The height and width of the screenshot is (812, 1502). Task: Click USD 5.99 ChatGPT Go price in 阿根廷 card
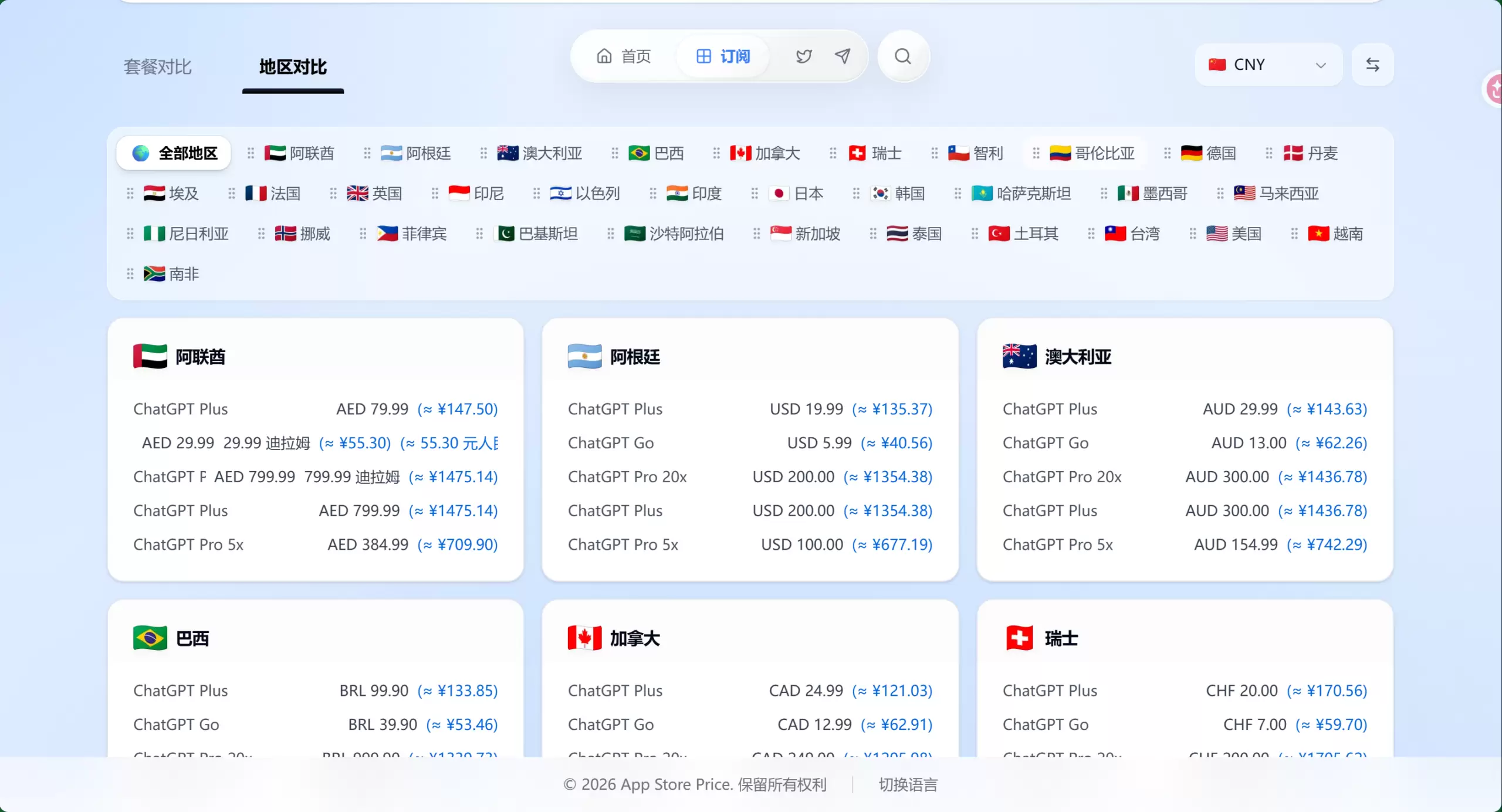pos(819,443)
